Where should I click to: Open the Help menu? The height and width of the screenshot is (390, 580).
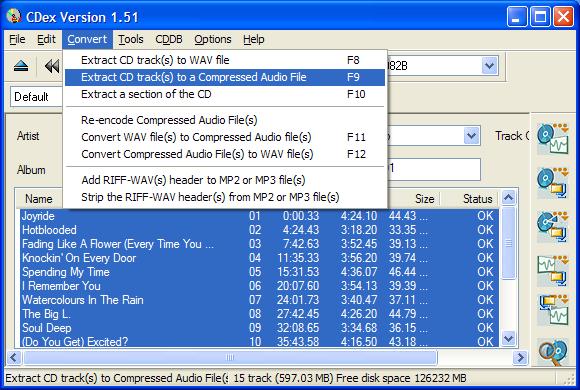click(x=254, y=39)
